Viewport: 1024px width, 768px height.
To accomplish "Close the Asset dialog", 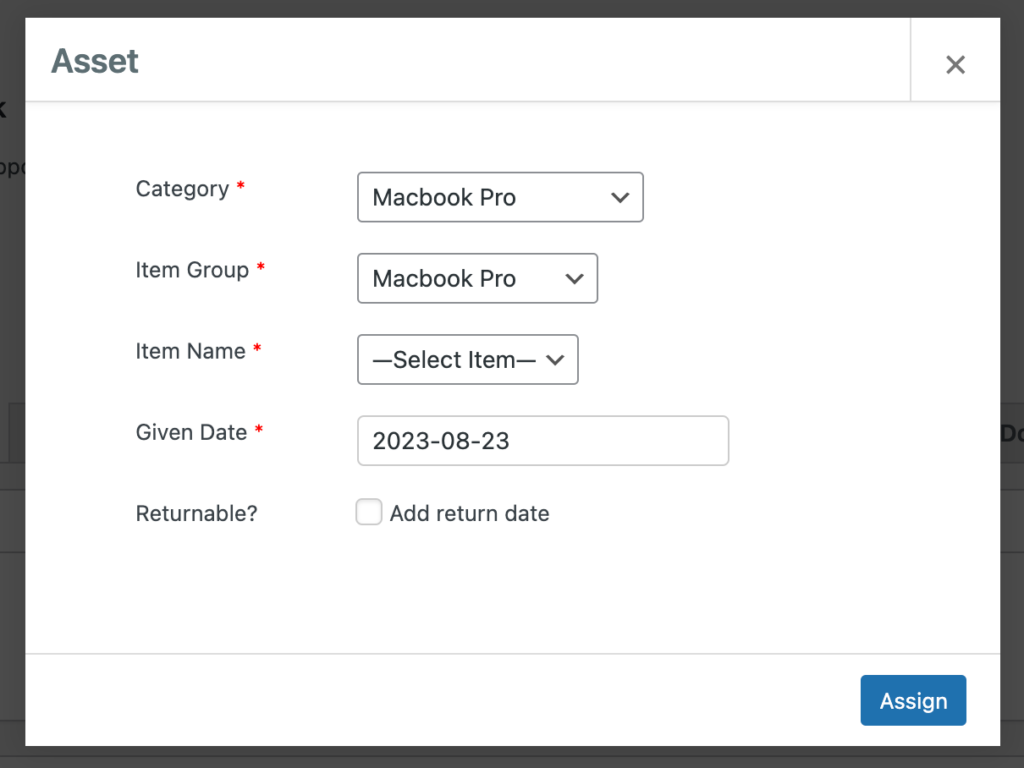I will 955,64.
